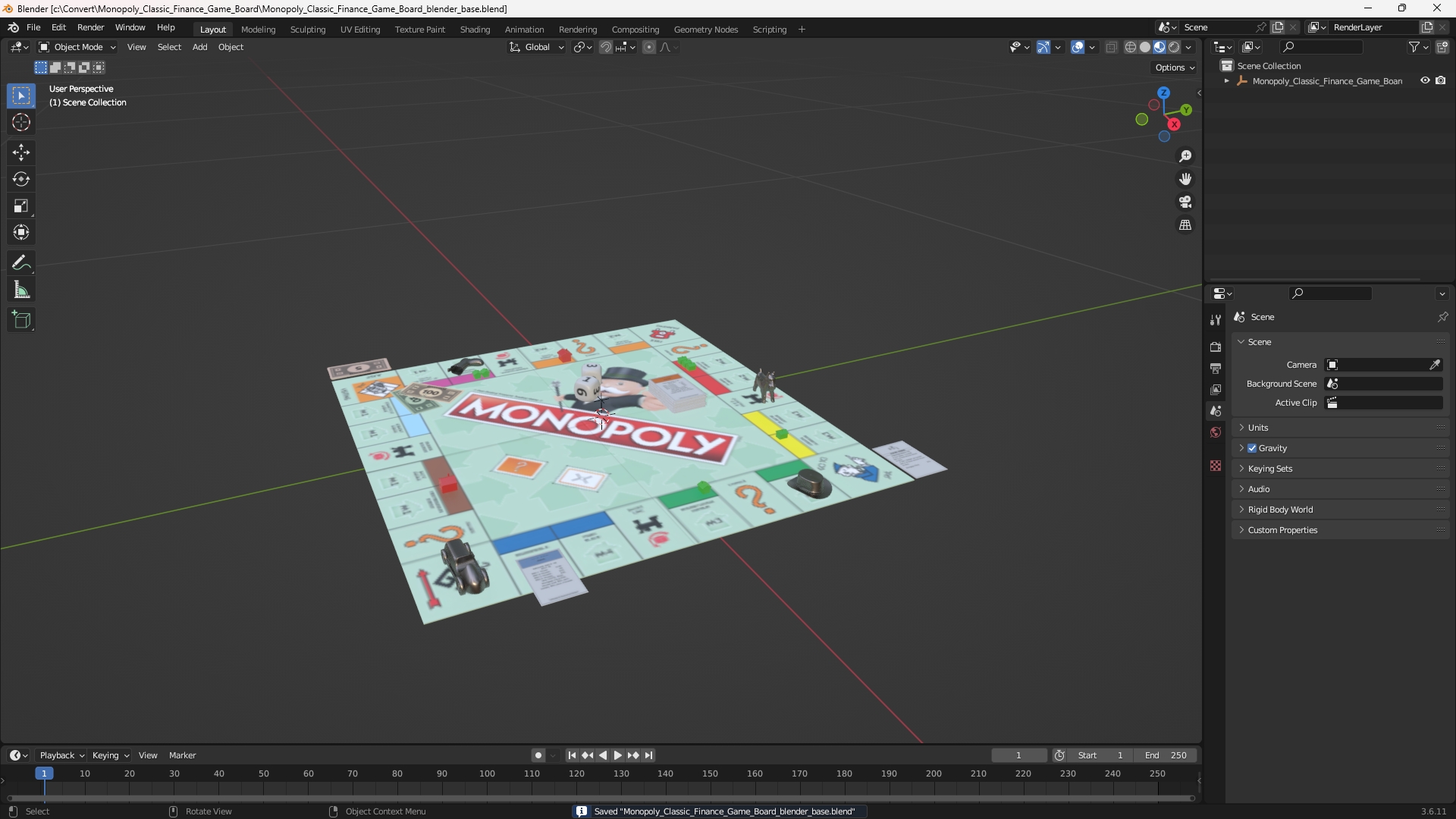
Task: Click the zoom magnifier viewport gizmo
Action: pyautogui.click(x=1185, y=156)
